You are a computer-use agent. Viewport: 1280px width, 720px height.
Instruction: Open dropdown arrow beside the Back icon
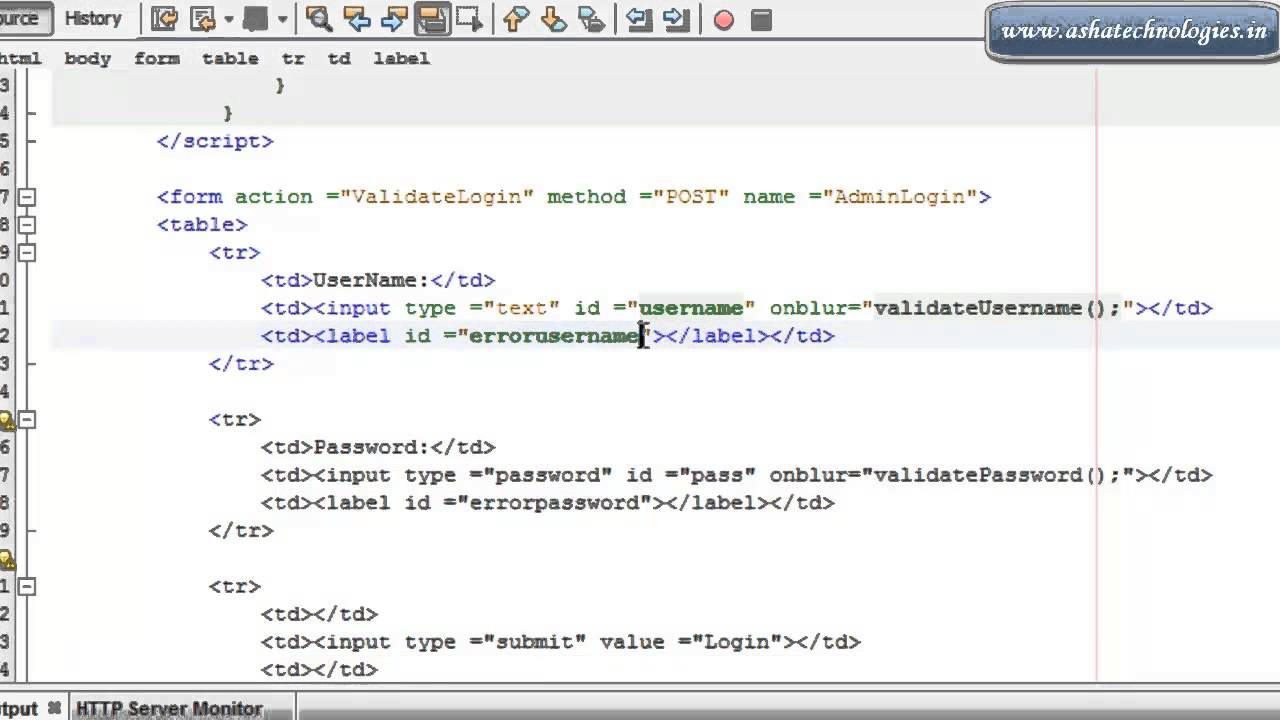228,19
